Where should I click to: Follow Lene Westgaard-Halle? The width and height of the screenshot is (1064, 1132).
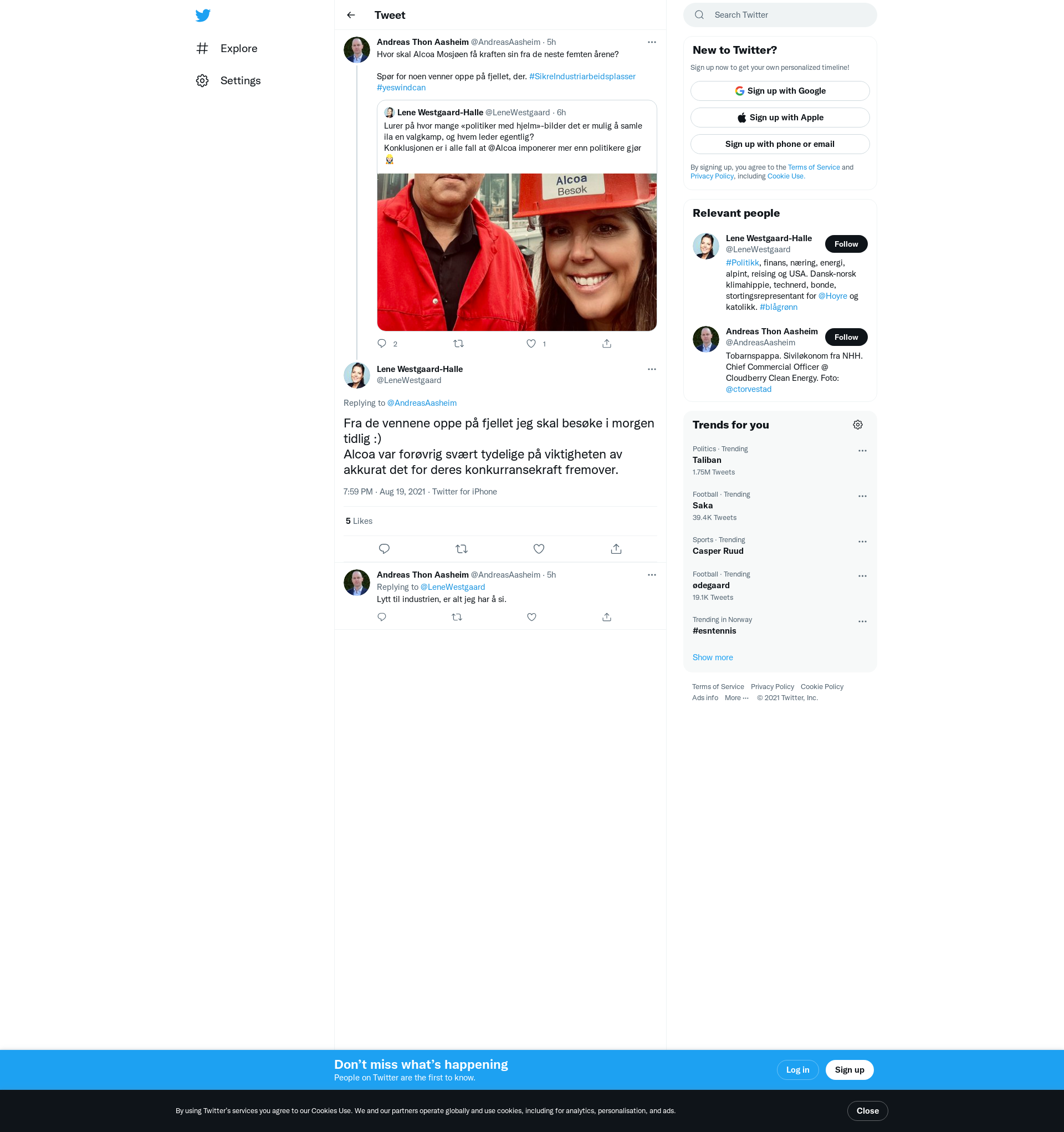point(846,244)
